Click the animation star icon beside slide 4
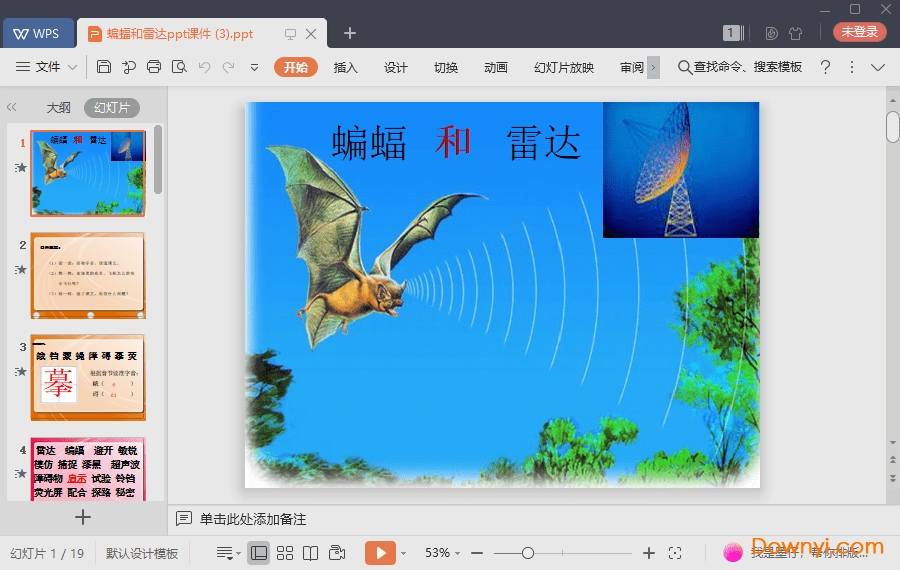Image resolution: width=900 pixels, height=570 pixels. [x=21, y=474]
